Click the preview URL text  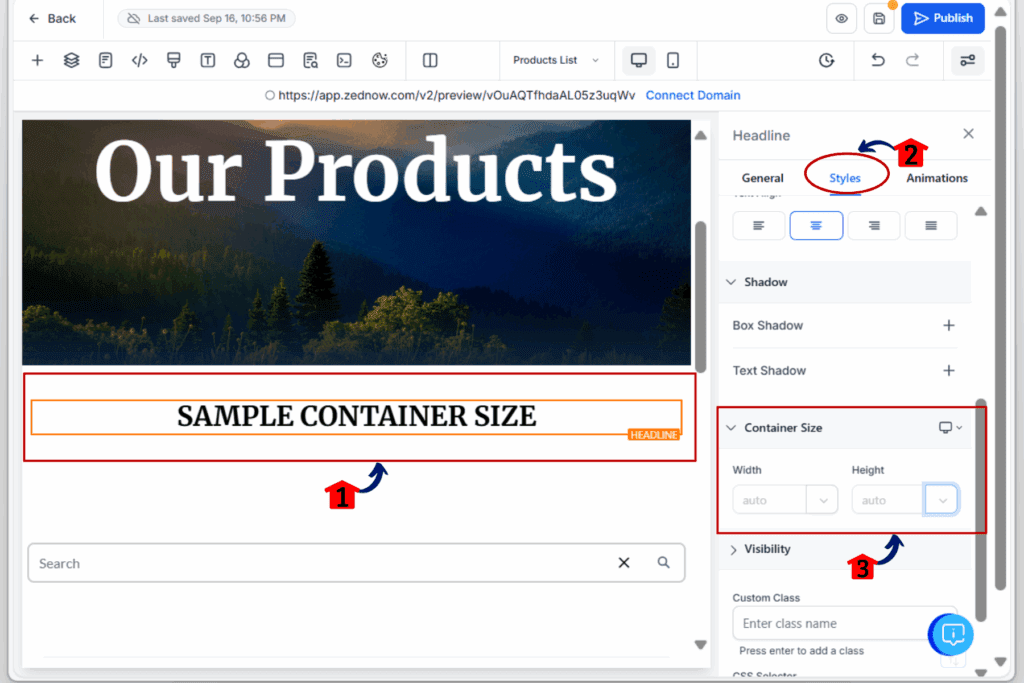[x=456, y=95]
